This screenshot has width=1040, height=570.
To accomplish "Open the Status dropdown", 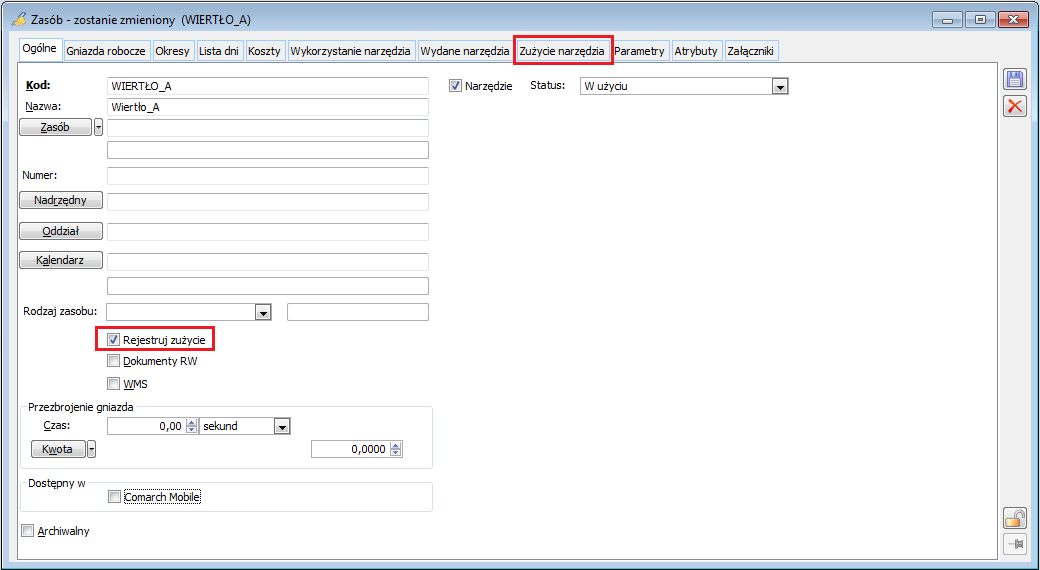I will point(780,86).
